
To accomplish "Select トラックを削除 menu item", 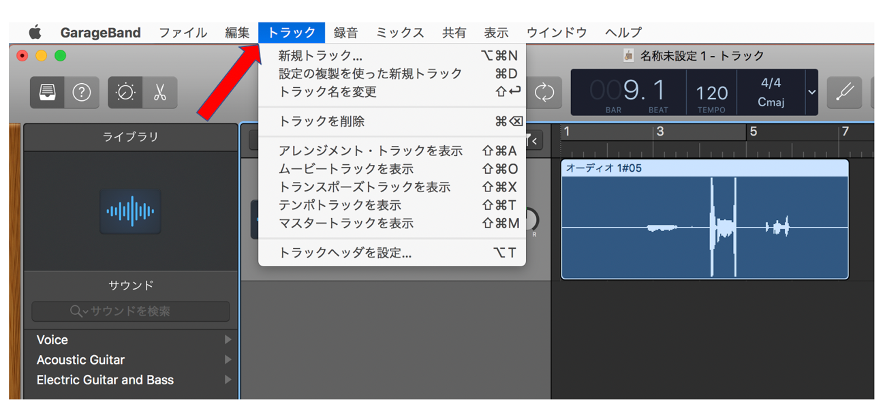I will click(x=392, y=121).
